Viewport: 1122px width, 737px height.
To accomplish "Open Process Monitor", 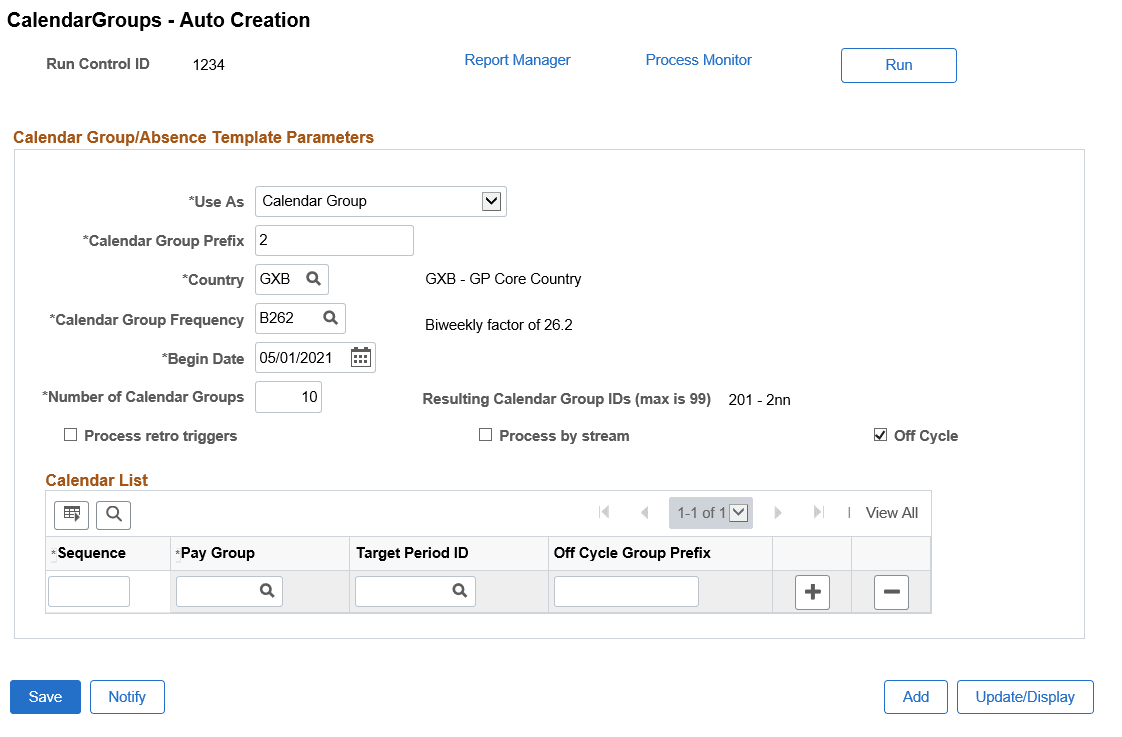I will click(698, 60).
